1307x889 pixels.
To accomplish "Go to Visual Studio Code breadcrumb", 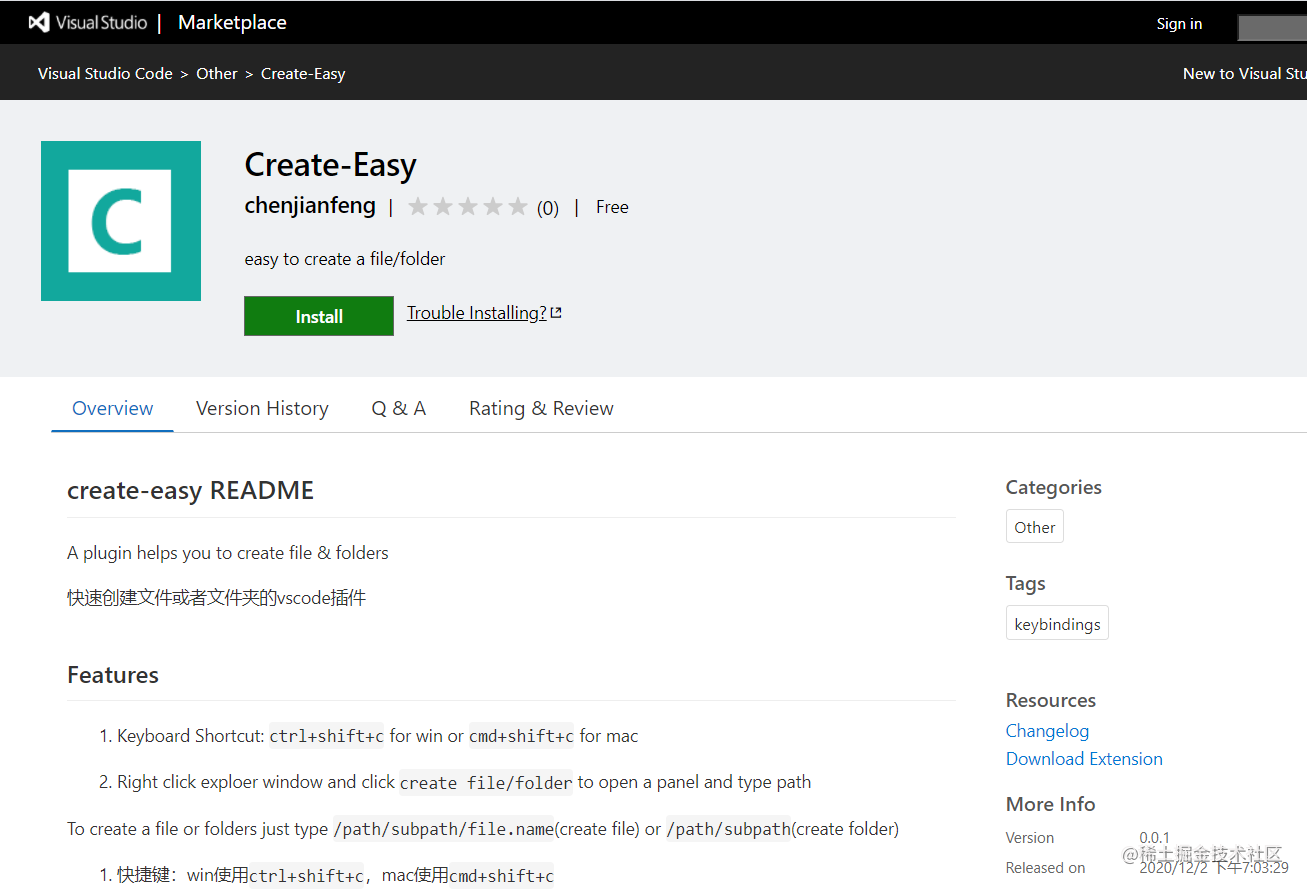I will click(x=105, y=74).
